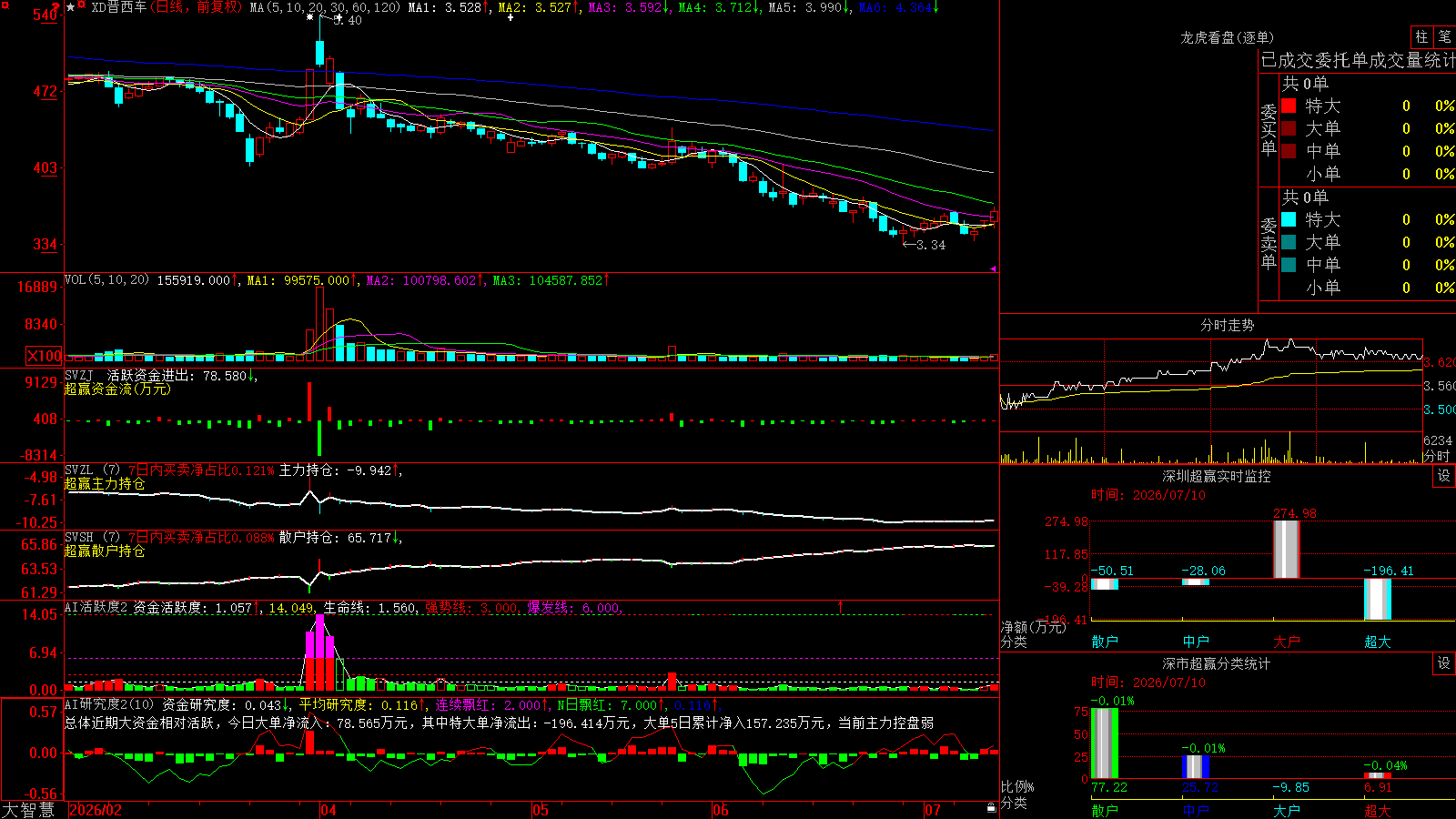The image size is (1456, 819).
Task: Click the magenta arrow marker below the price chart
Action: 993,268
